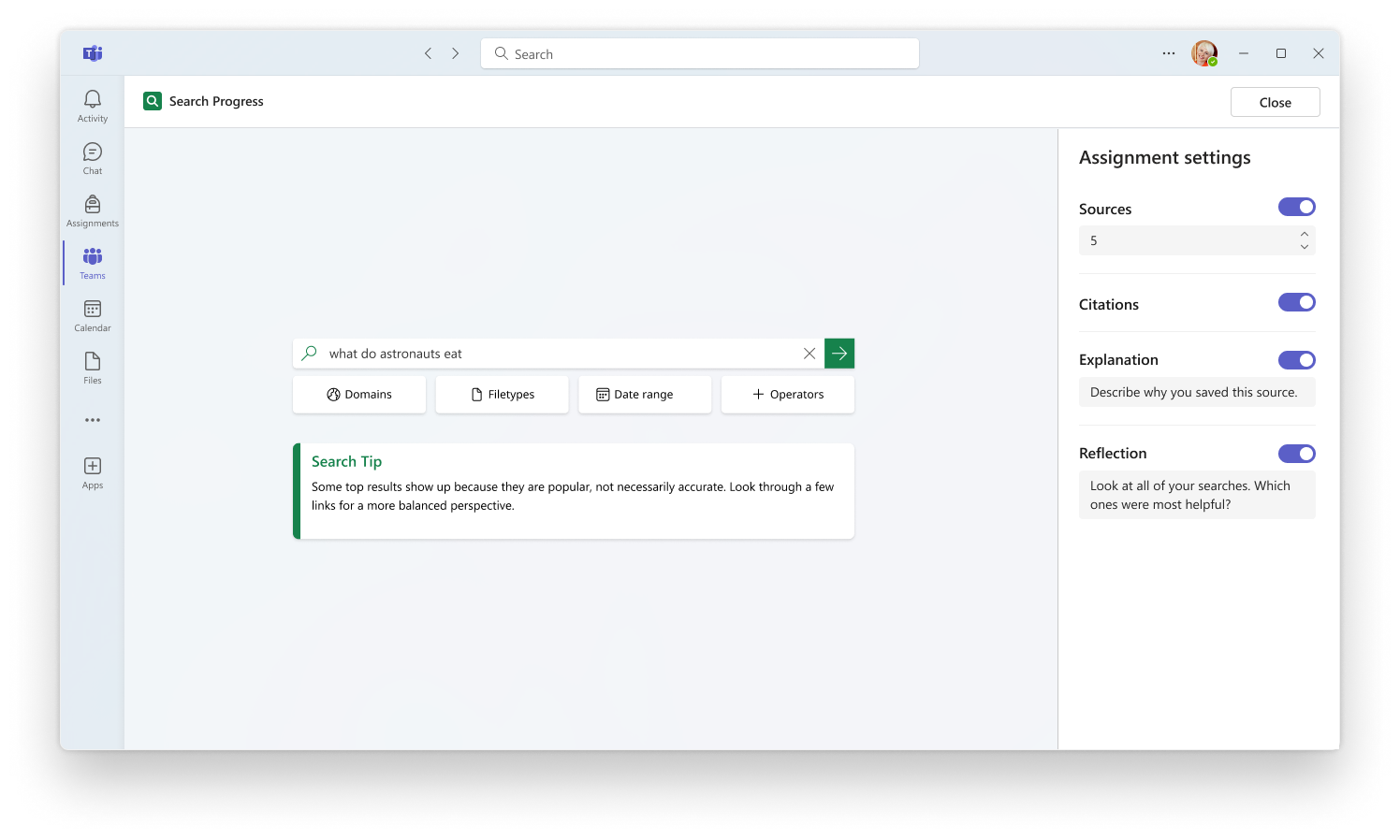
Task: Click your profile avatar
Action: (x=1204, y=53)
